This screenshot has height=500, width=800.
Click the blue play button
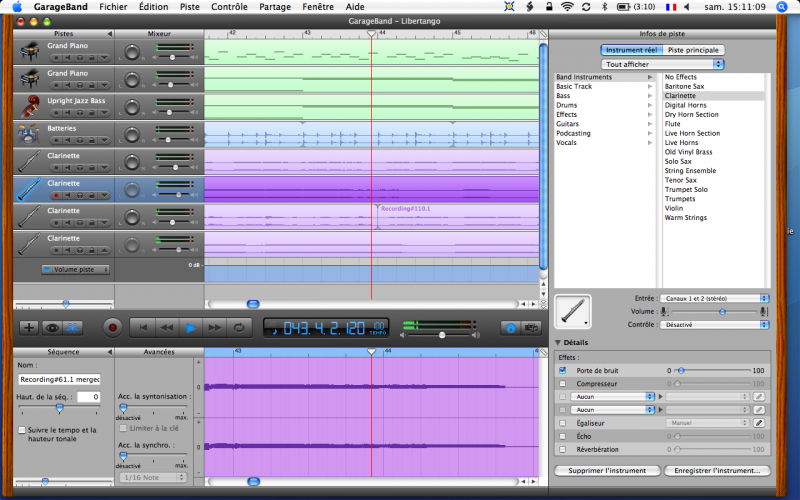[191, 328]
